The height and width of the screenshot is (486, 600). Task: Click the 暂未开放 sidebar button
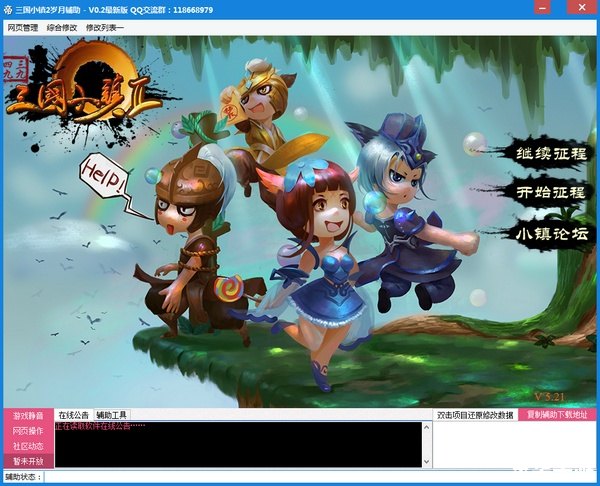pyautogui.click(x=27, y=461)
